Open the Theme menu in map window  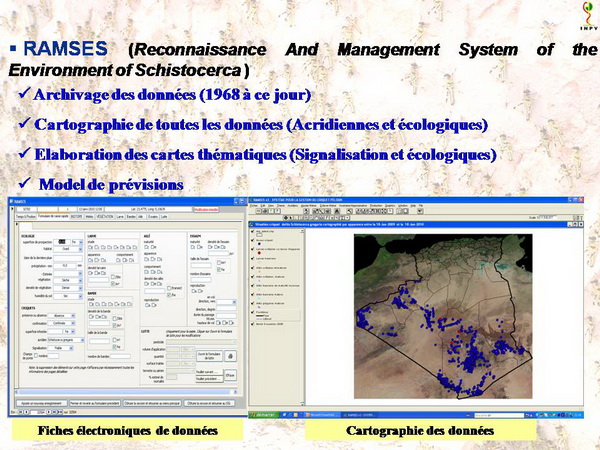[281, 206]
